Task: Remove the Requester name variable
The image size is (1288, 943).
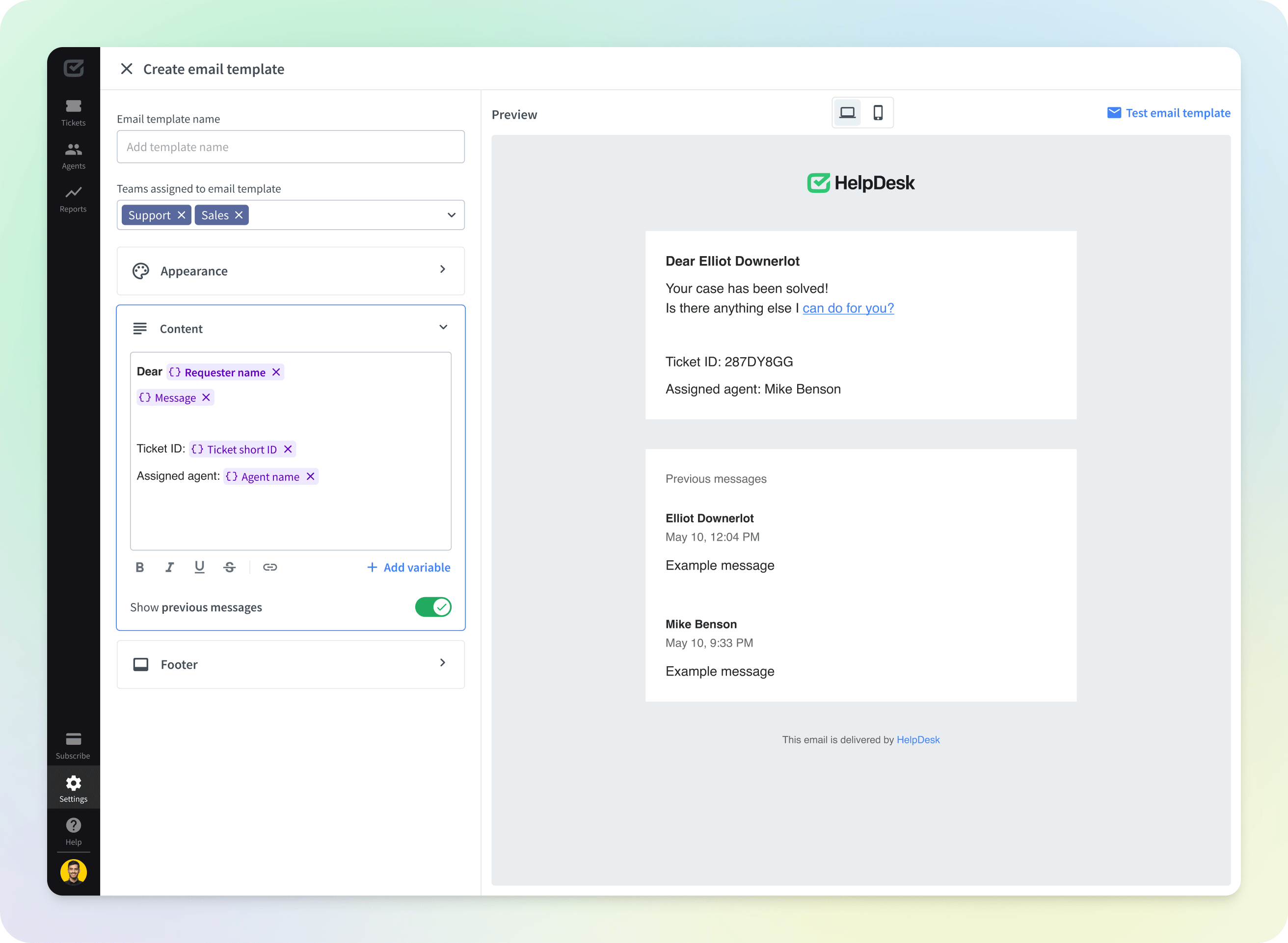Action: click(276, 371)
